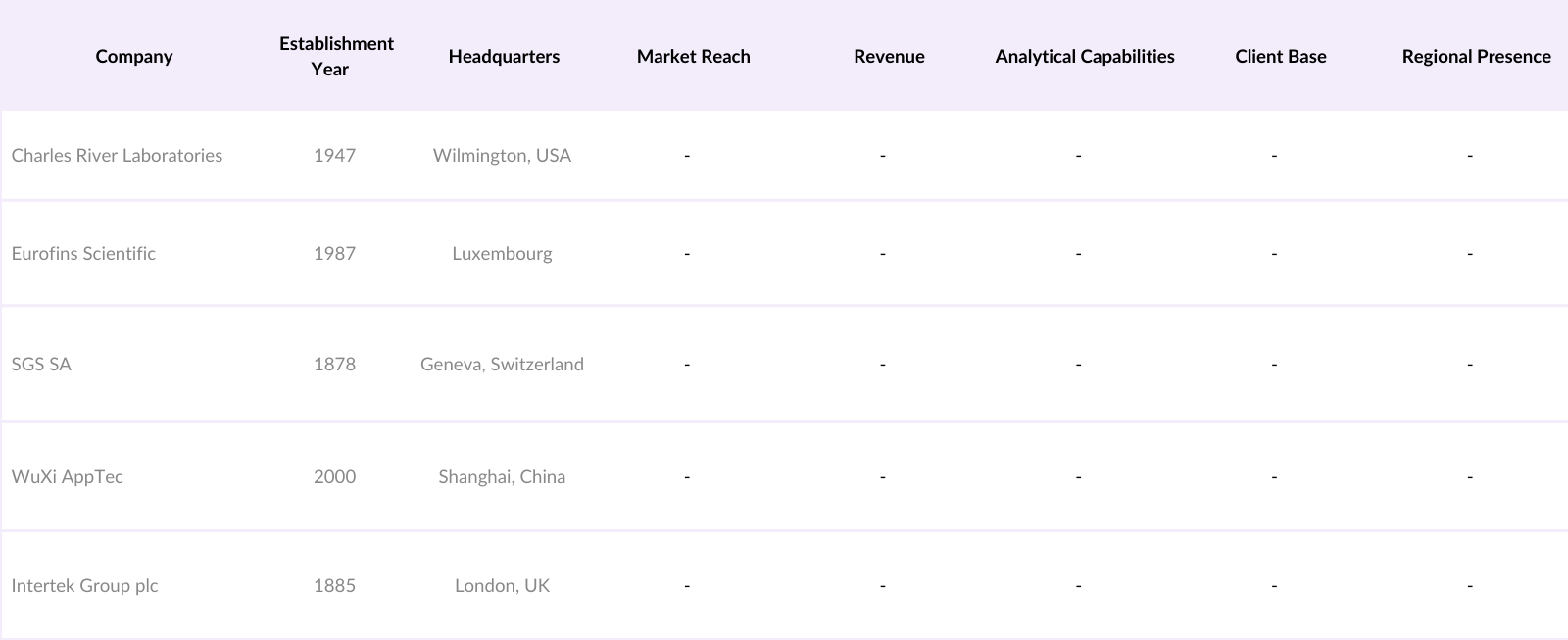Click Revenue cell for Charles River Laboratories
The height and width of the screenshot is (640, 1568).
(x=883, y=155)
